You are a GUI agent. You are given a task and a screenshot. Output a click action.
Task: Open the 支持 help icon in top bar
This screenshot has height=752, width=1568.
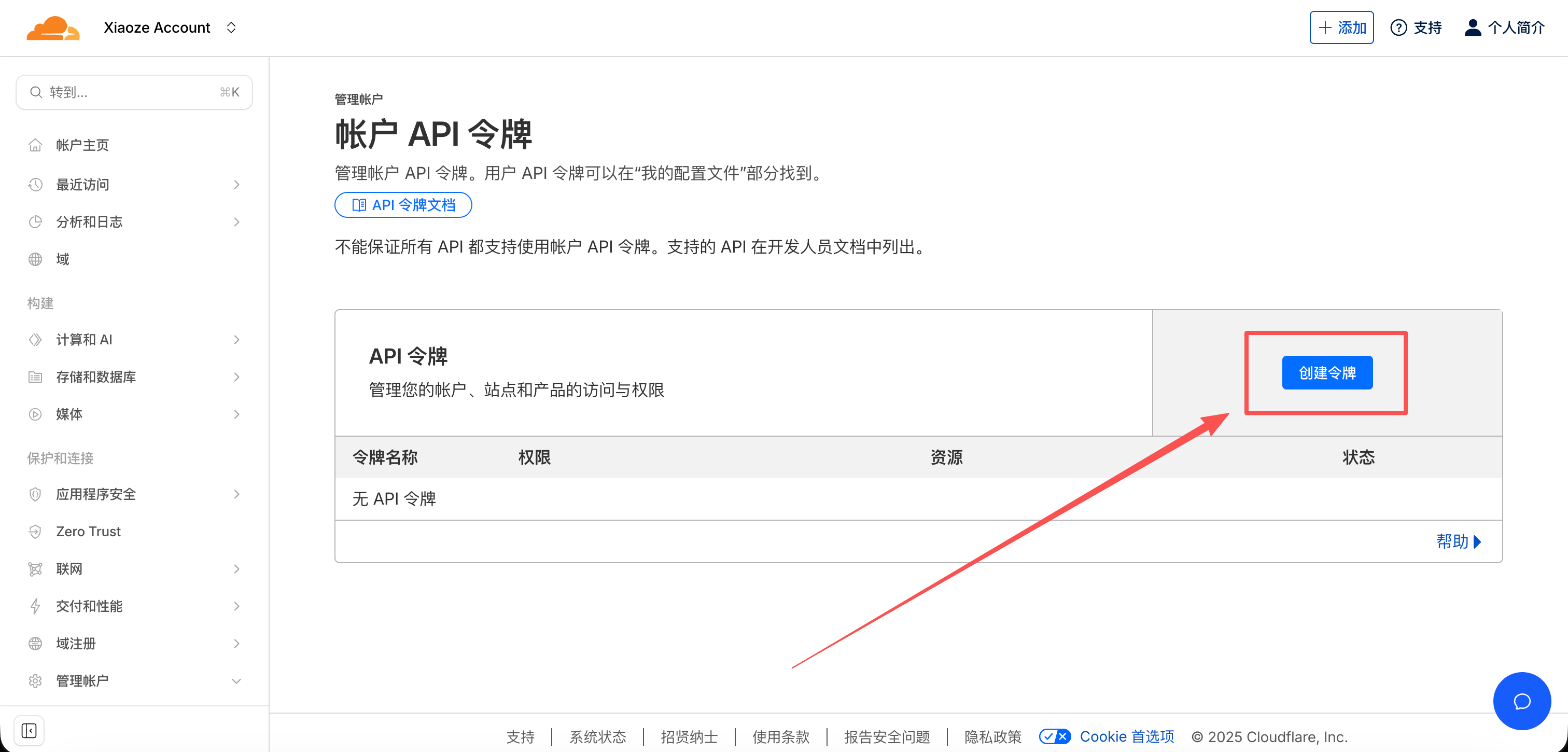click(1399, 27)
